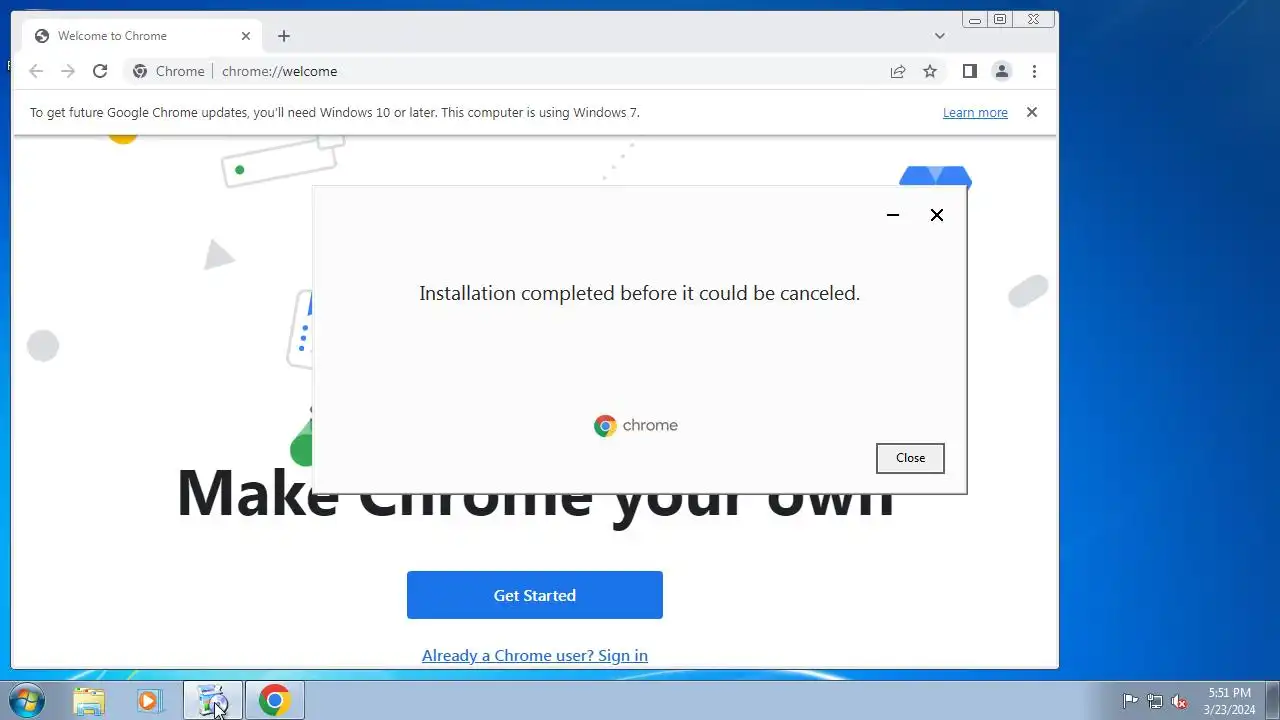Open Action Center flag icon in tray

pyautogui.click(x=1130, y=701)
